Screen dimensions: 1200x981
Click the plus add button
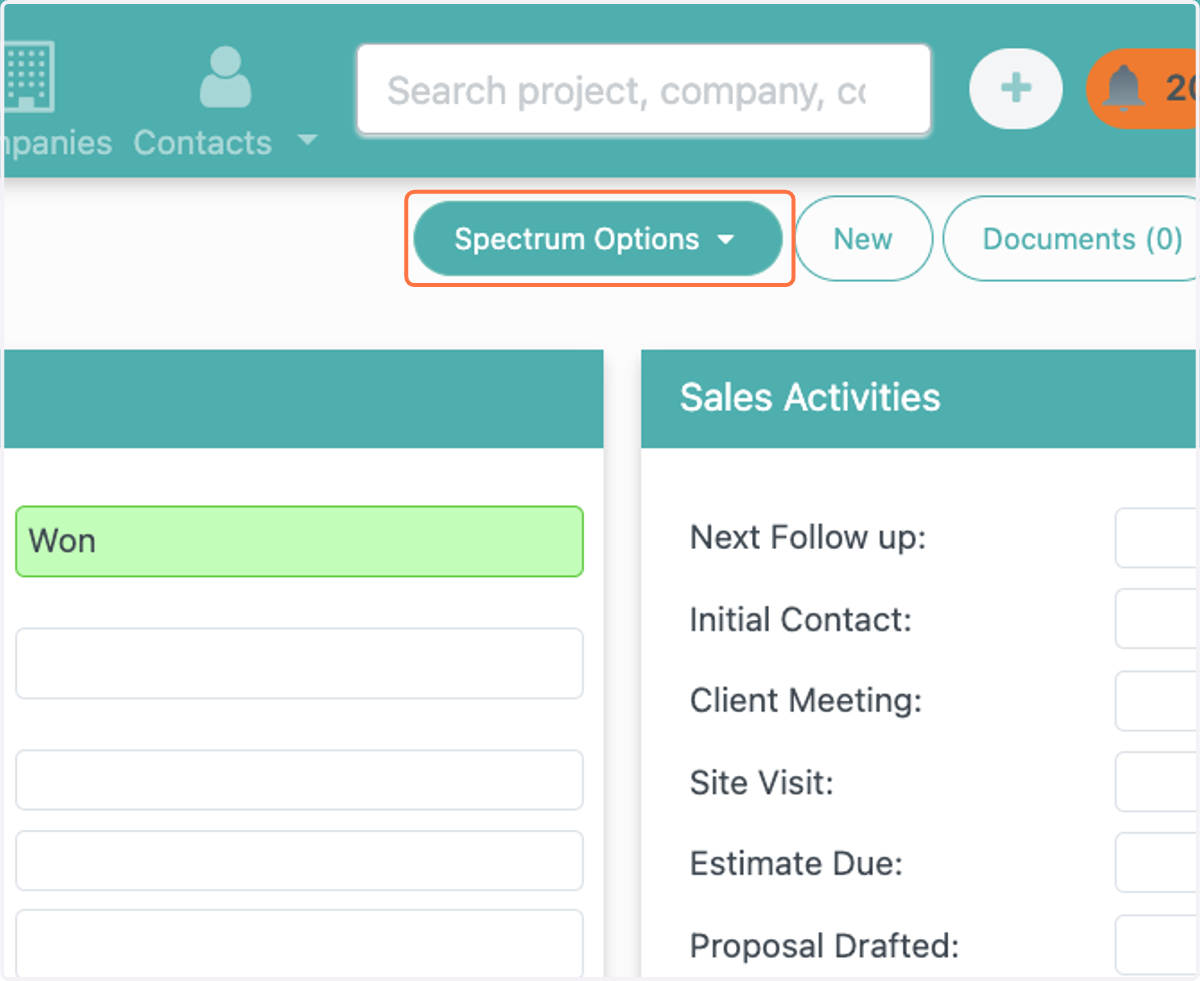[1016, 89]
